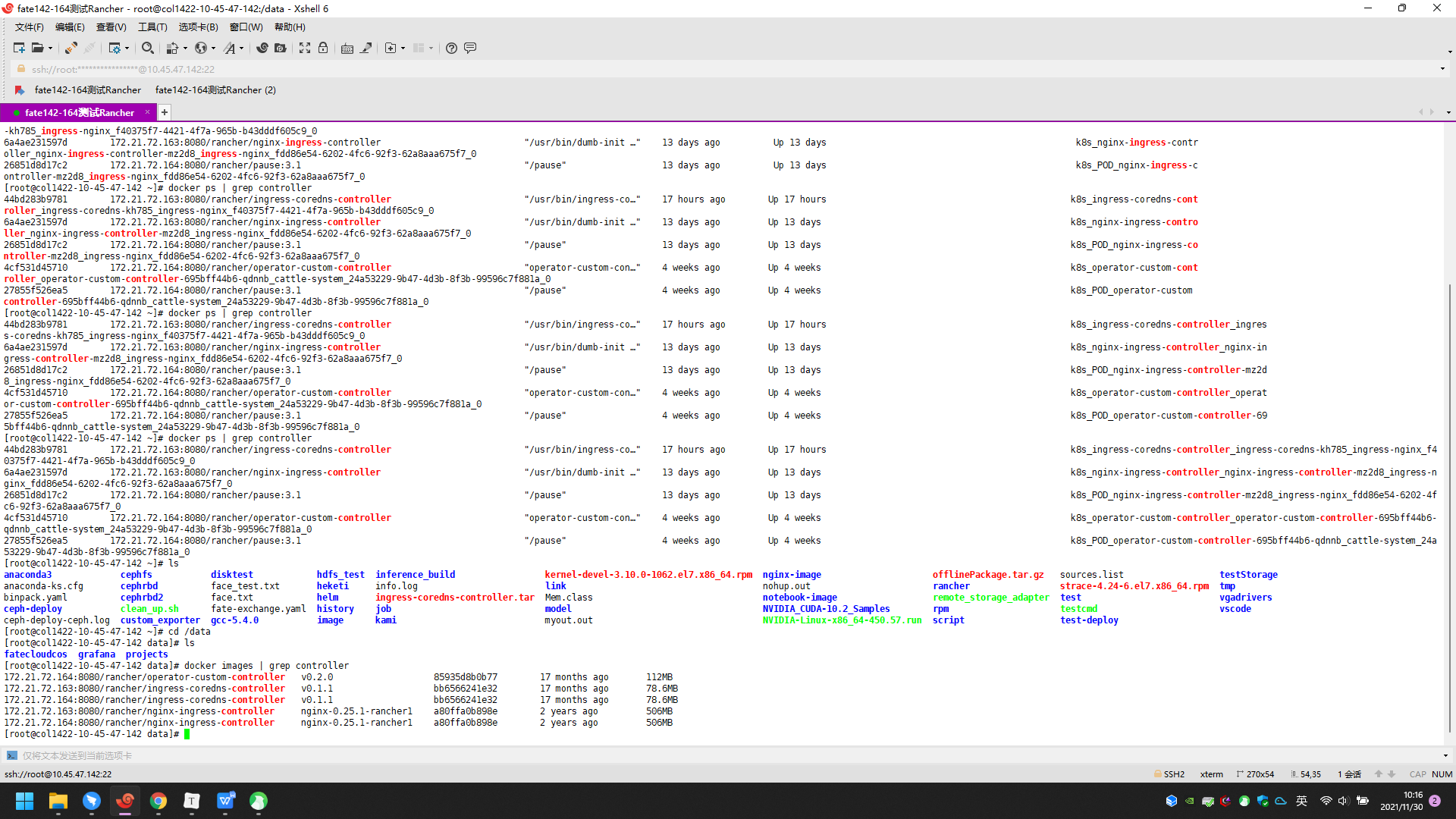The height and width of the screenshot is (819, 1456).
Task: Expand the Encoding globe dropdown arrow
Action: (213, 48)
